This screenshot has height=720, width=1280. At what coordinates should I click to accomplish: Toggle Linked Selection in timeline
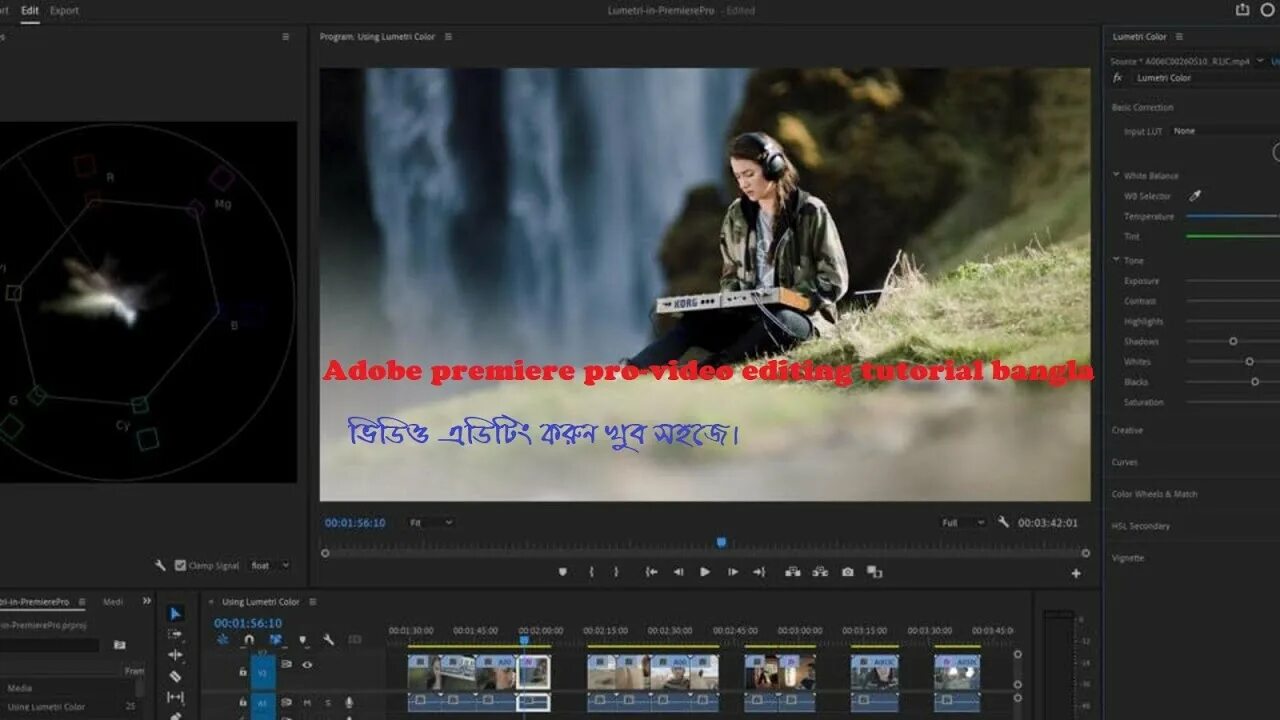pyautogui.click(x=275, y=640)
